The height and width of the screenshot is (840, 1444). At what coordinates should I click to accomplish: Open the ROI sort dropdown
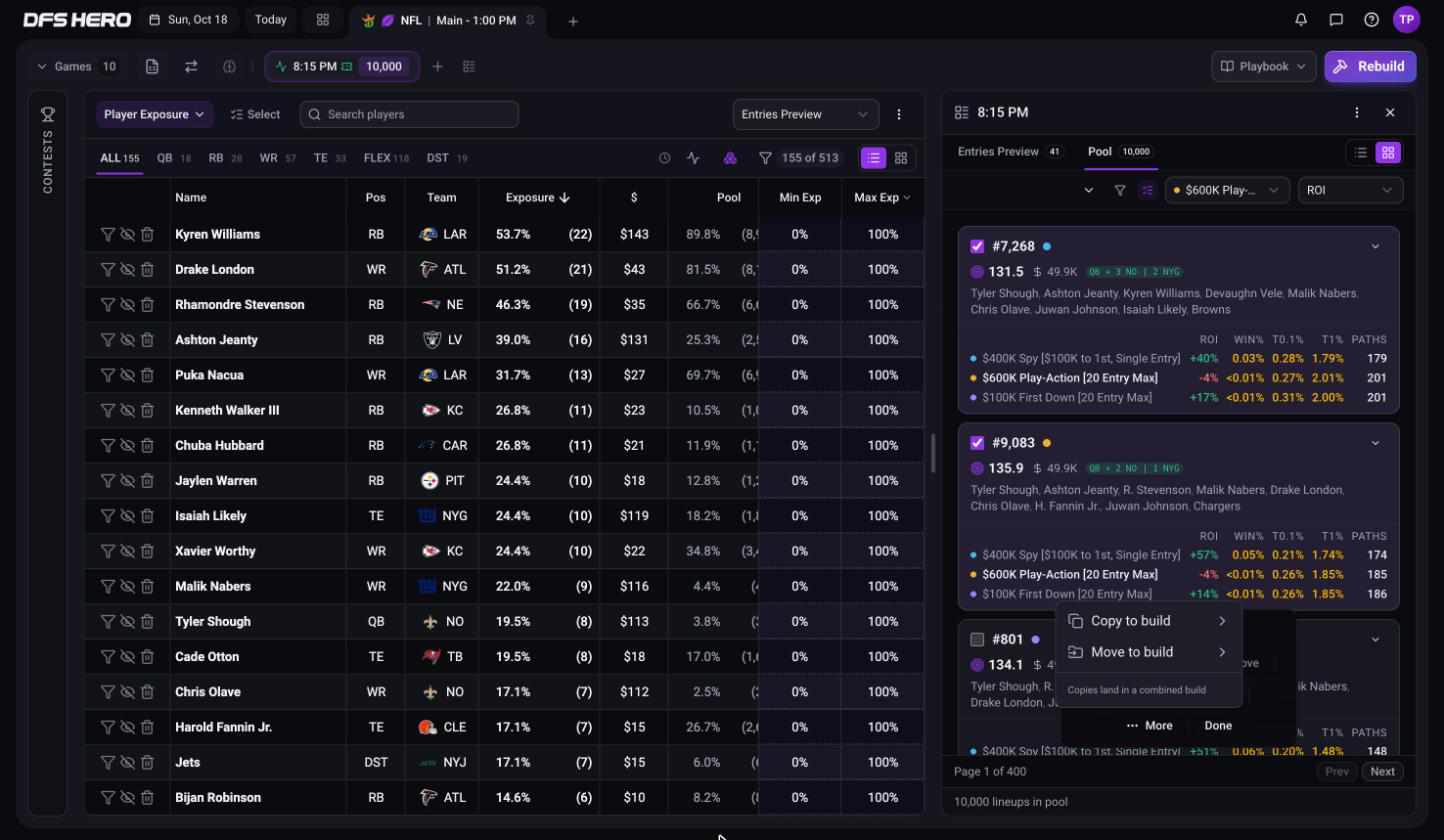1350,190
